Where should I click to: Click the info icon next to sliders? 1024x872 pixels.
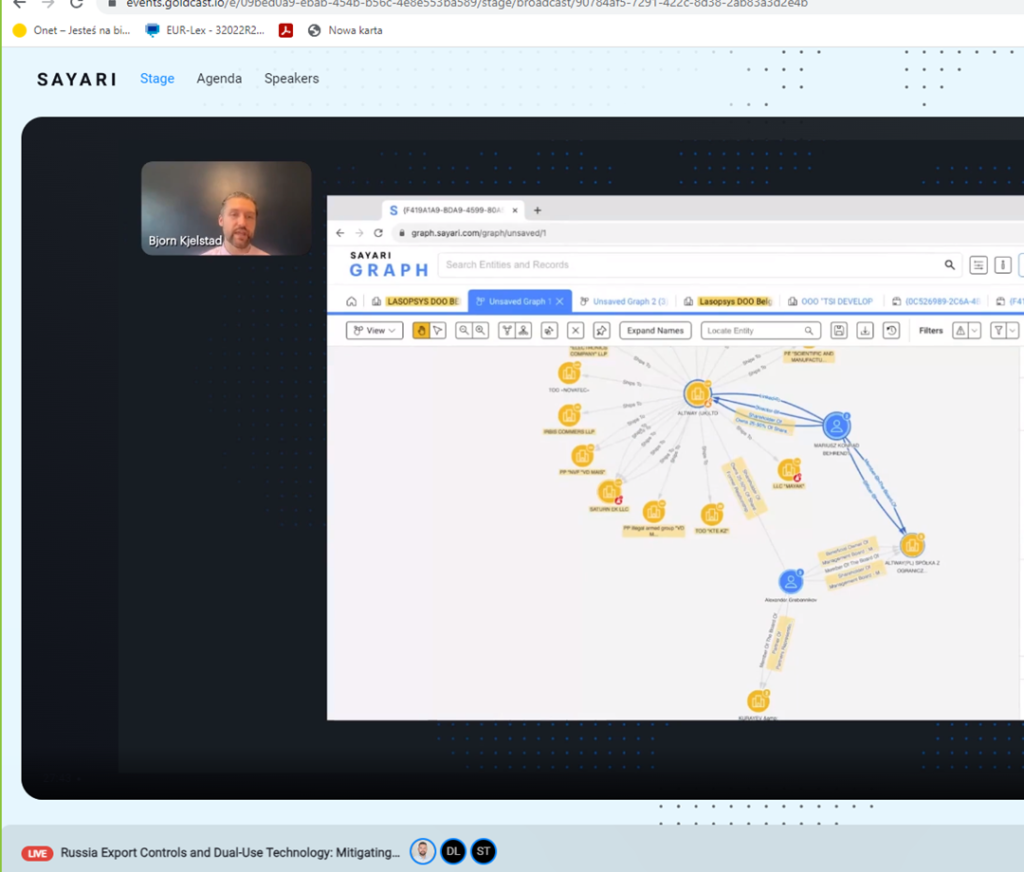coord(1003,265)
